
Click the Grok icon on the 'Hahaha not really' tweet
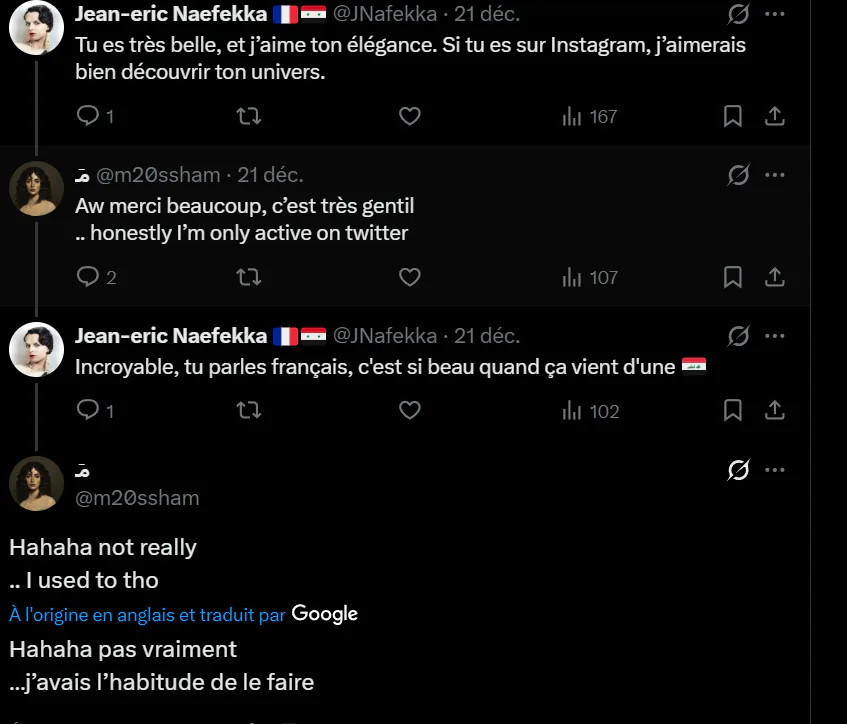(738, 470)
